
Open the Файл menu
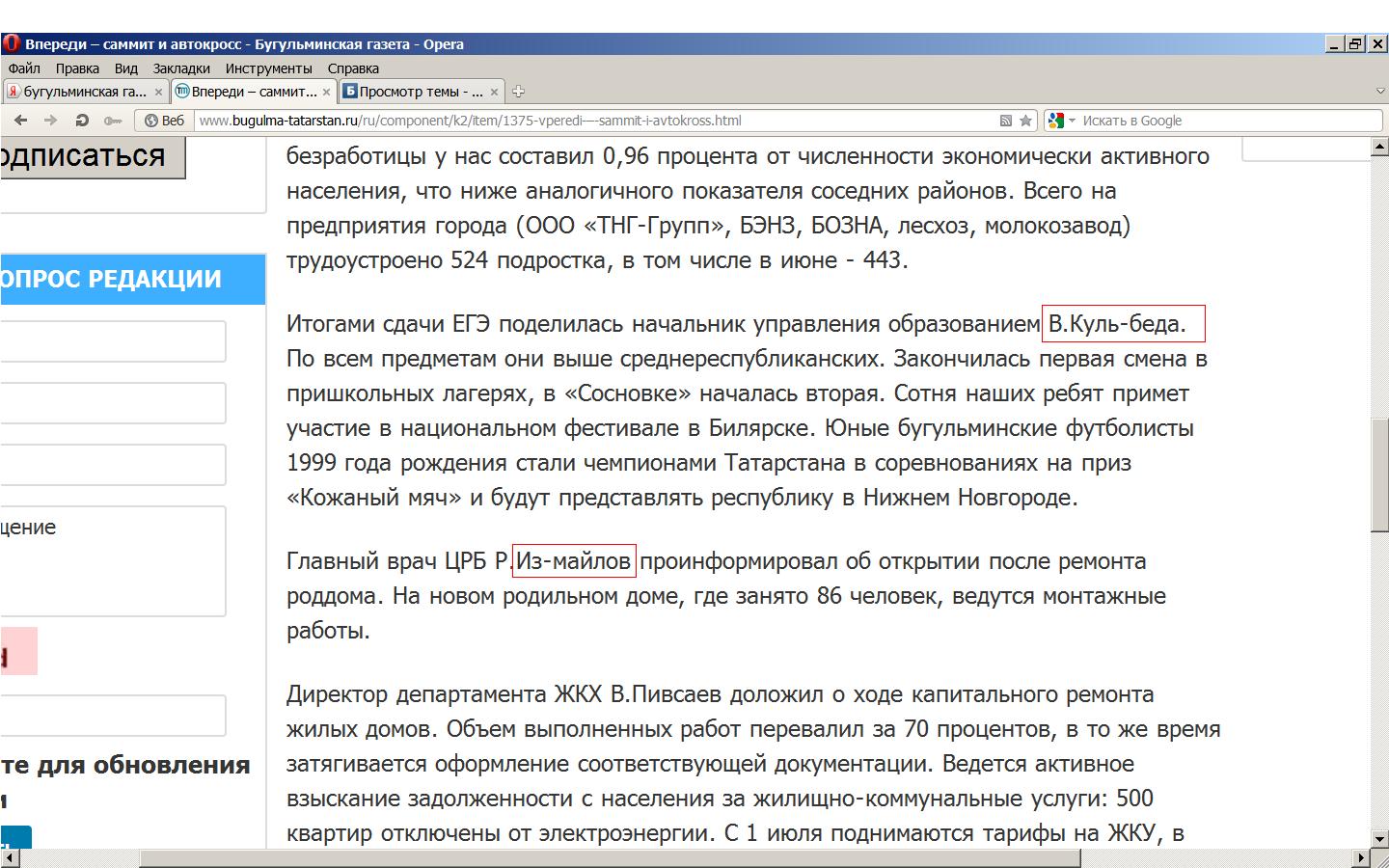pyautogui.click(x=24, y=68)
